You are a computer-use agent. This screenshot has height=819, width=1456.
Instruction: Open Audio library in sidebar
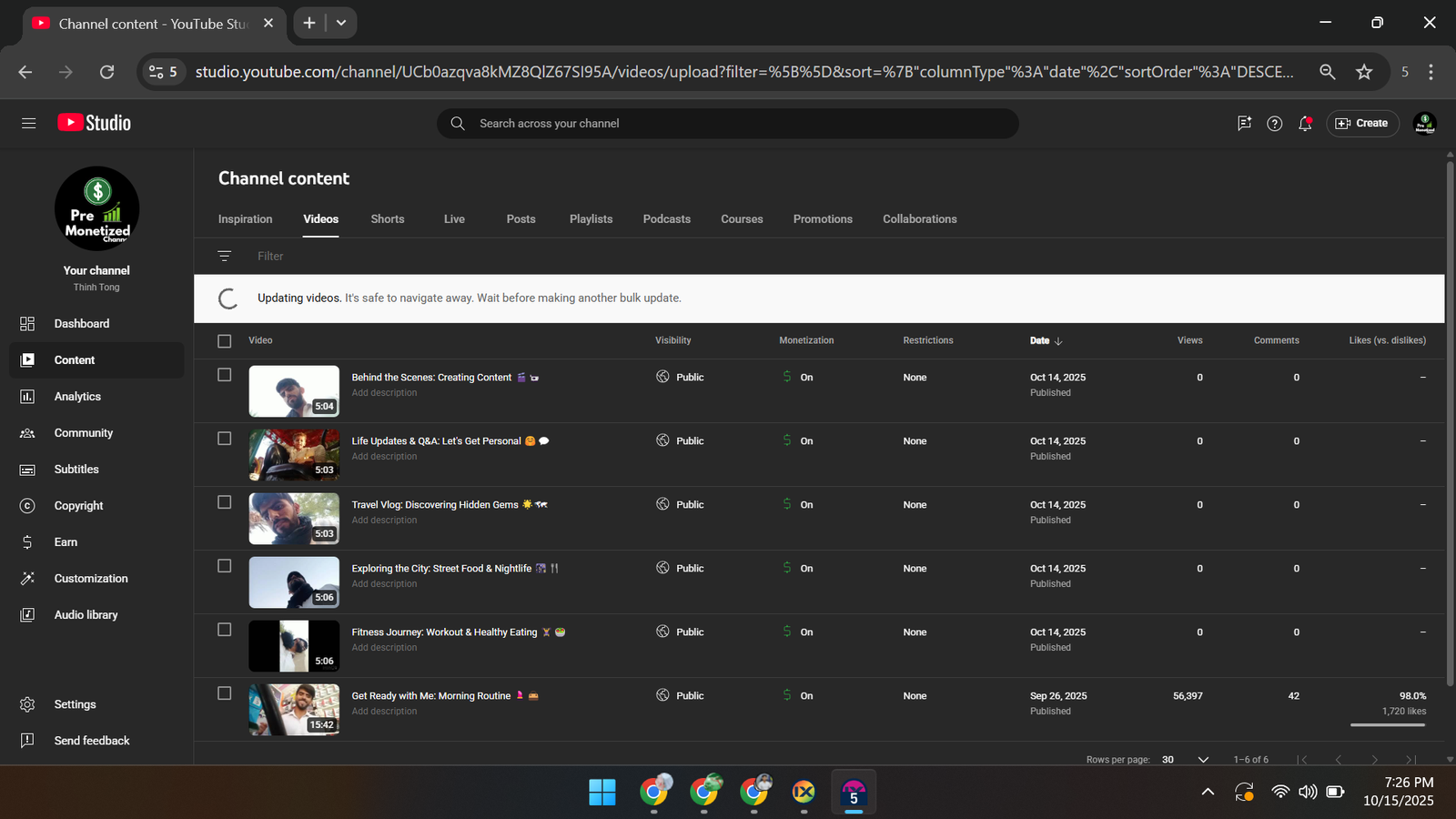click(x=86, y=615)
